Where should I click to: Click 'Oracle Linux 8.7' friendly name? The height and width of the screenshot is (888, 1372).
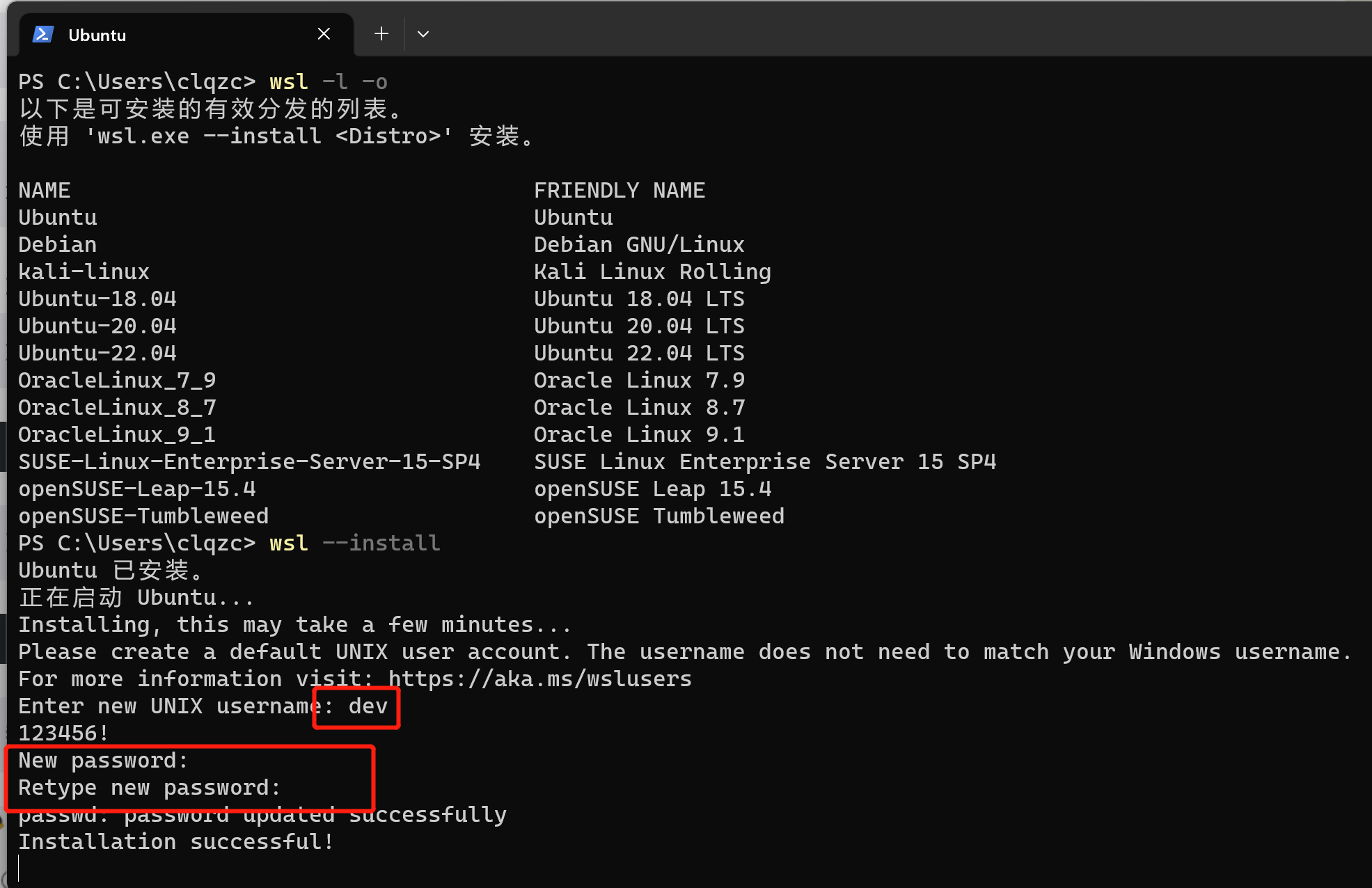tap(639, 407)
